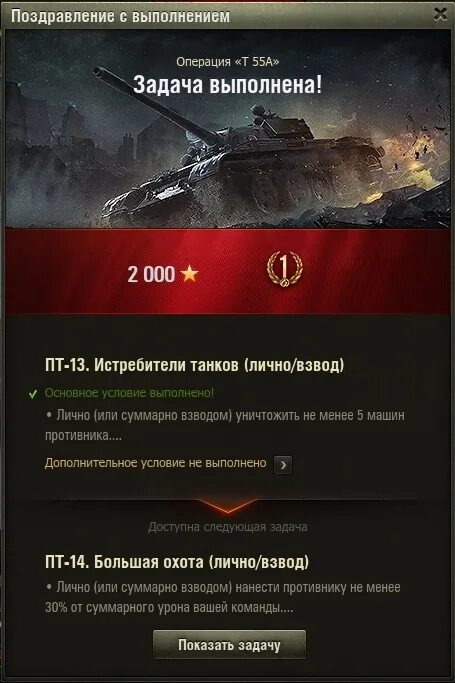This screenshot has width=455, height=683.
Task: Click the 2 000 reward amount
Action: pos(151,274)
